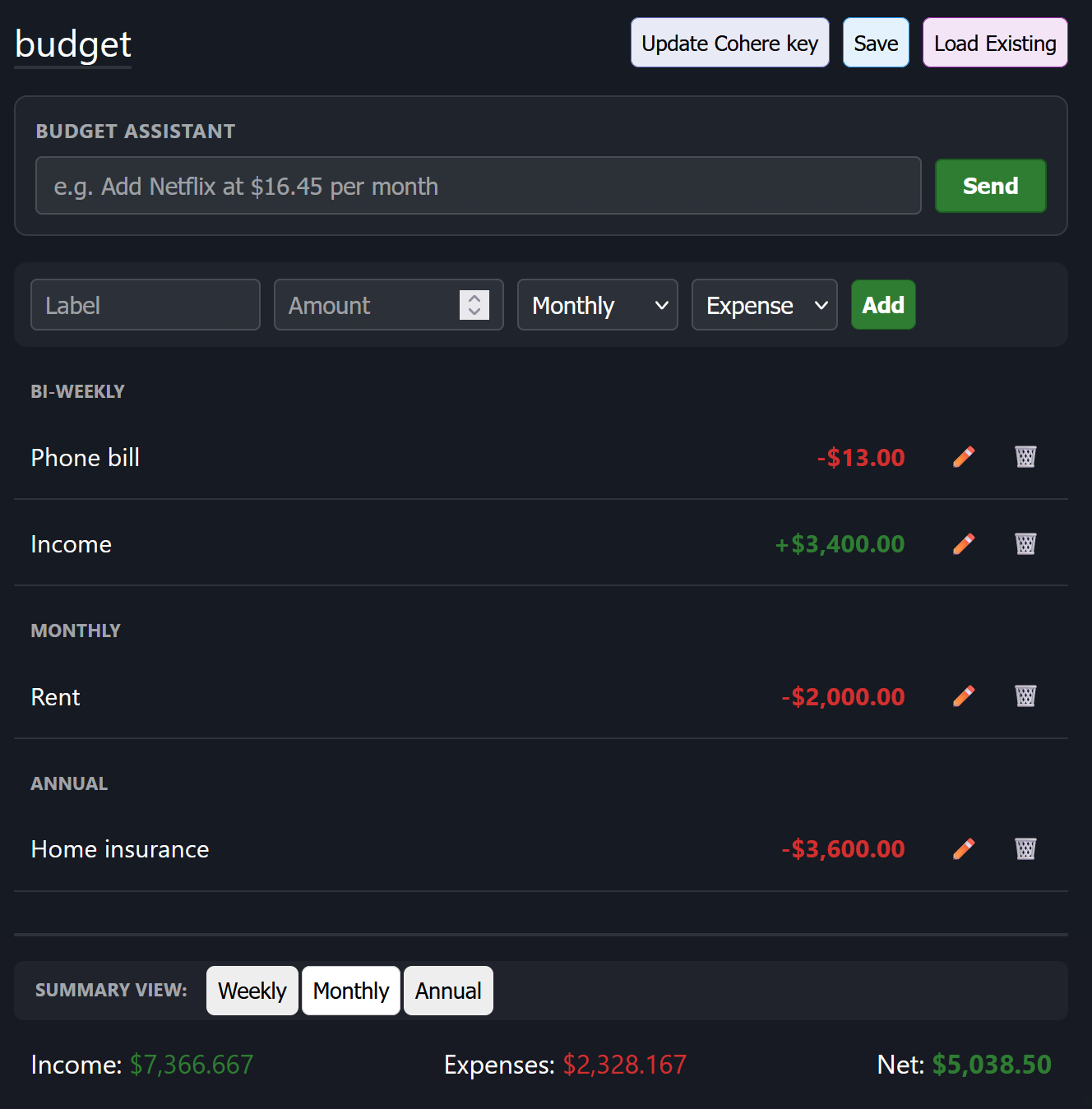1092x1109 pixels.
Task: Edit the Rent entry
Action: [964, 697]
